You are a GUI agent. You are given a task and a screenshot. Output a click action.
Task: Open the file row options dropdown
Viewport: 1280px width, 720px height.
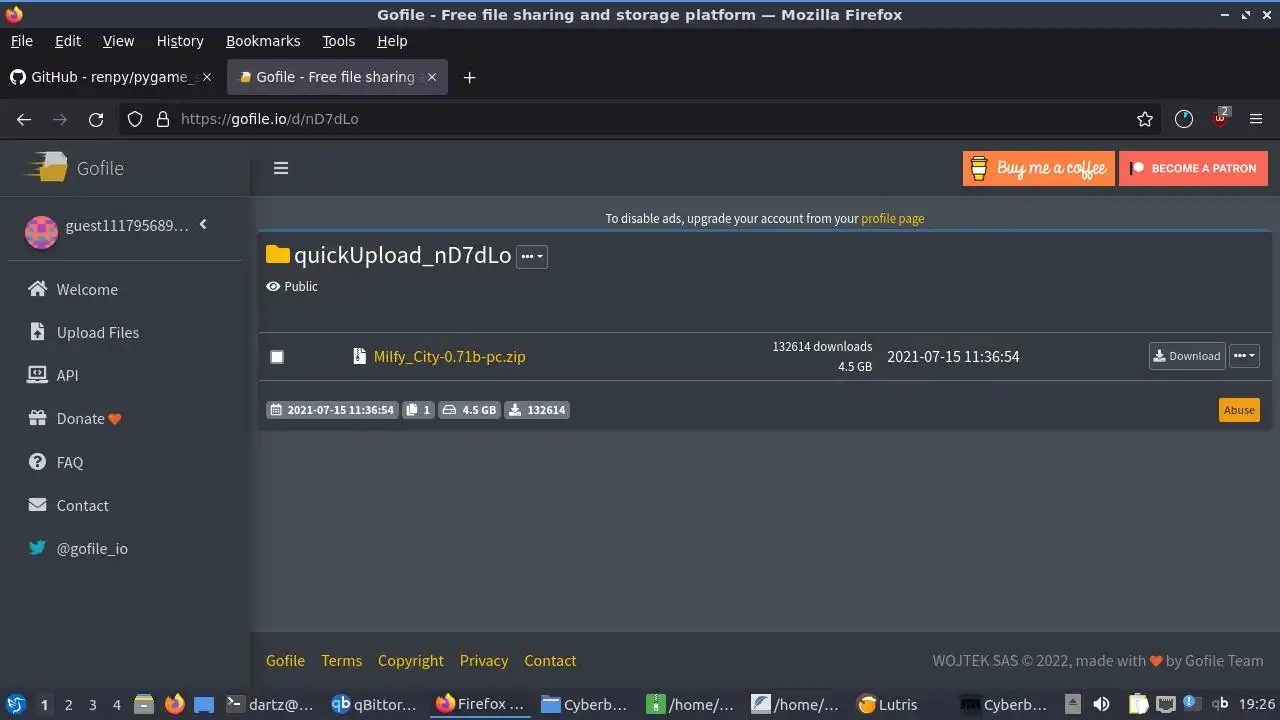pos(1244,356)
